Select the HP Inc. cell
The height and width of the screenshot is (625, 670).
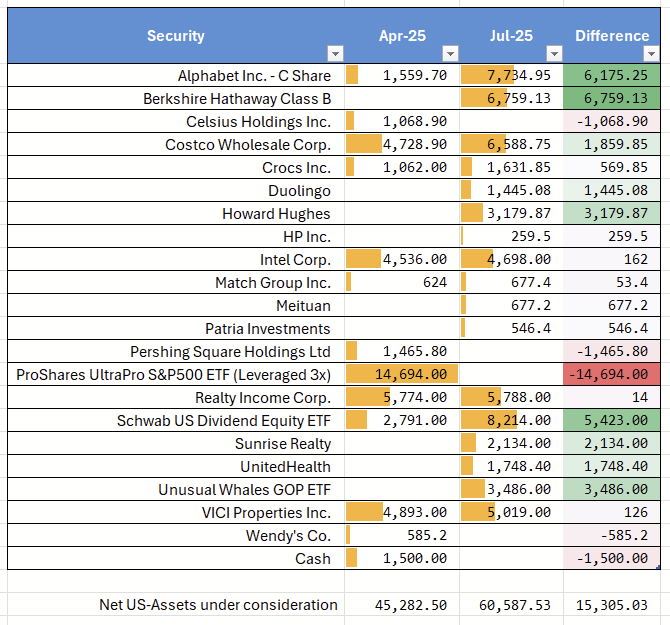coord(176,237)
